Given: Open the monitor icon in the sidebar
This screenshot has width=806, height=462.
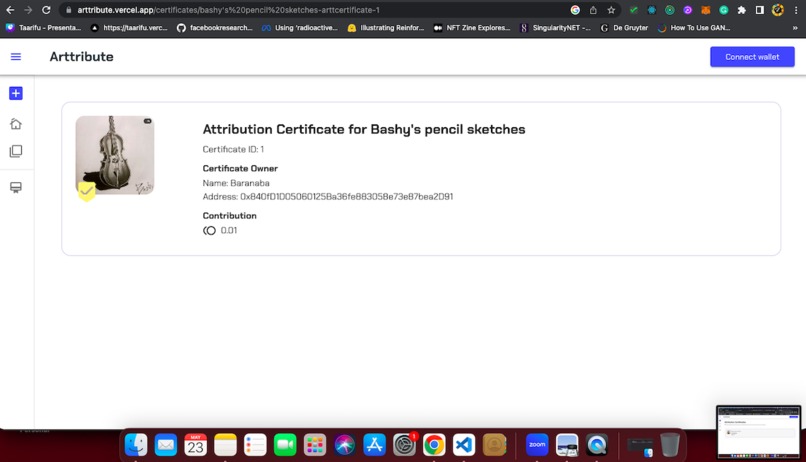Looking at the screenshot, I should pos(16,188).
